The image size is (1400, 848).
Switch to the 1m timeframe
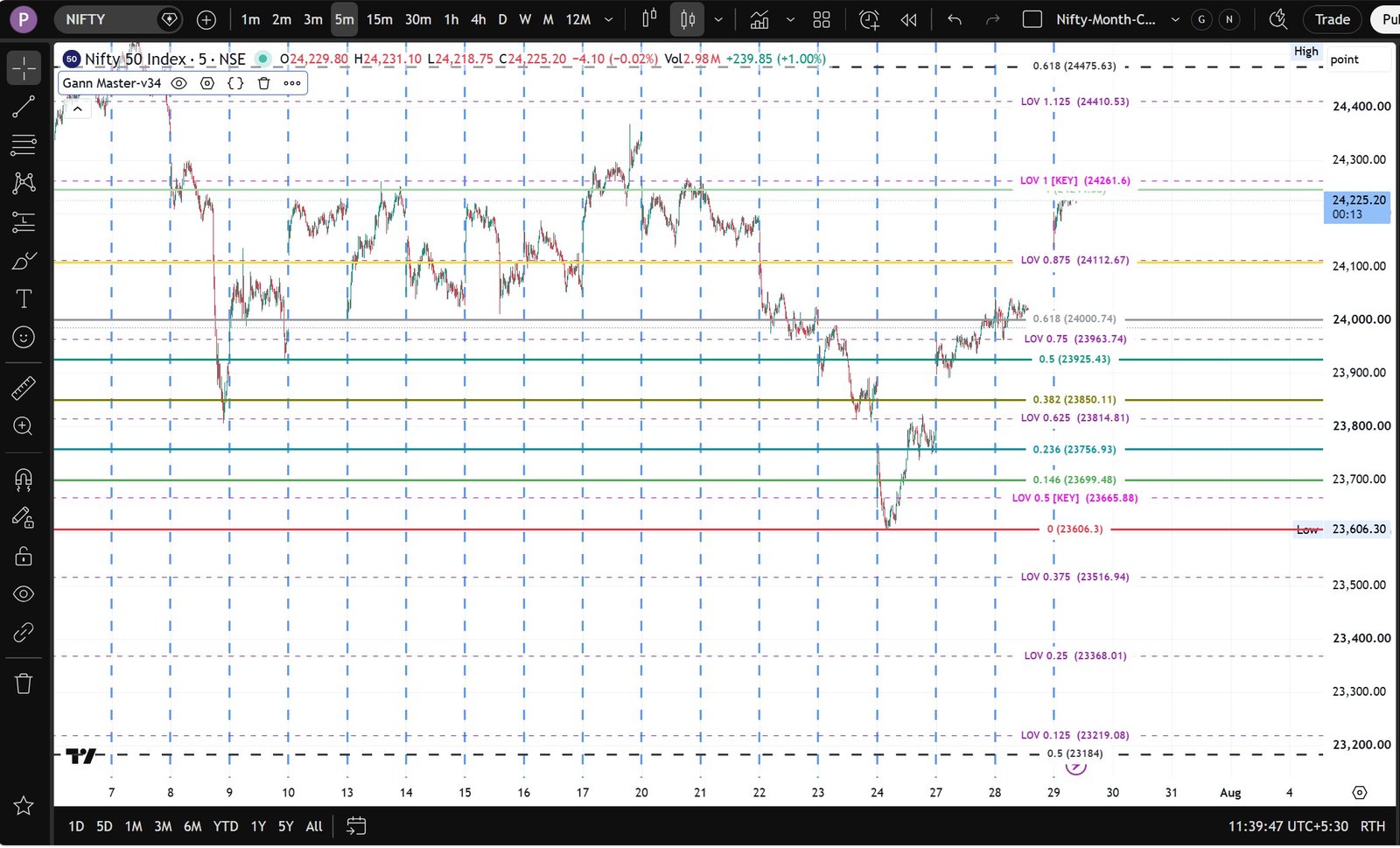tap(250, 19)
